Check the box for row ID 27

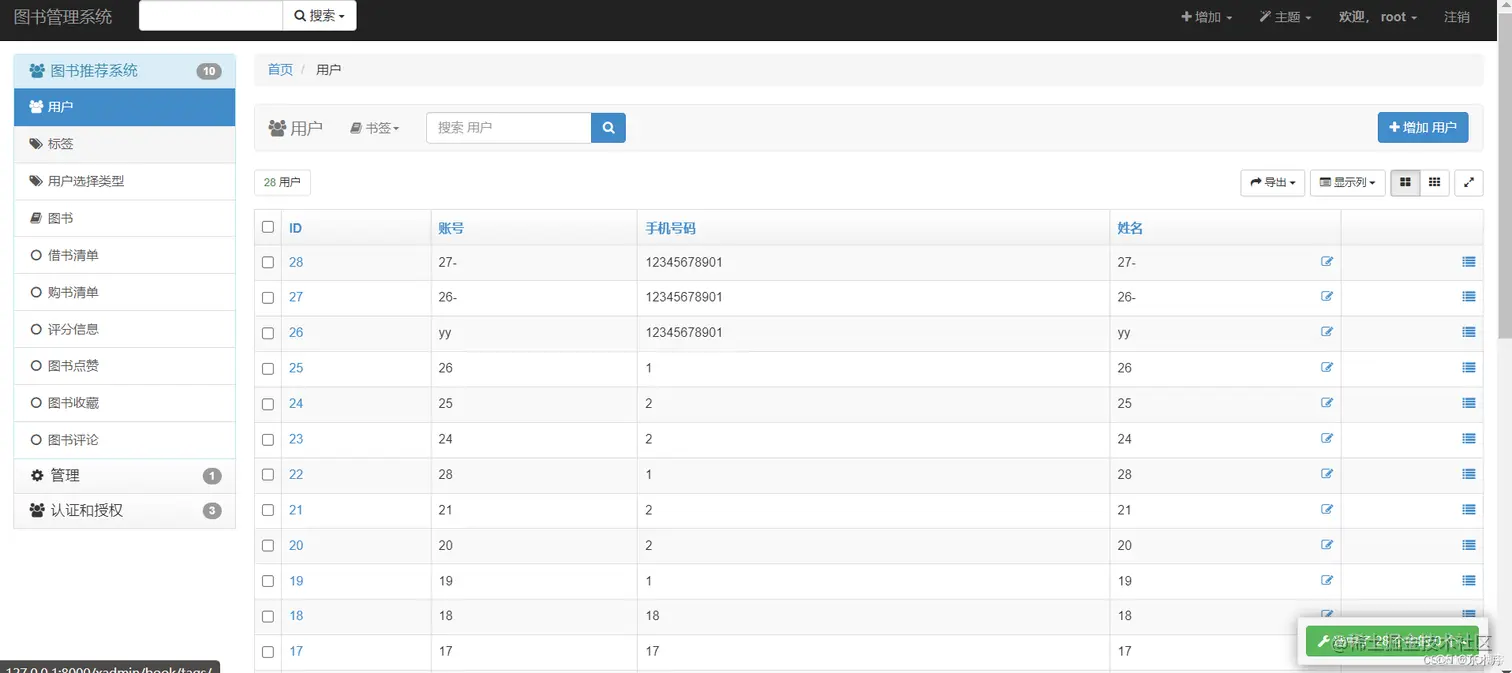pyautogui.click(x=268, y=298)
